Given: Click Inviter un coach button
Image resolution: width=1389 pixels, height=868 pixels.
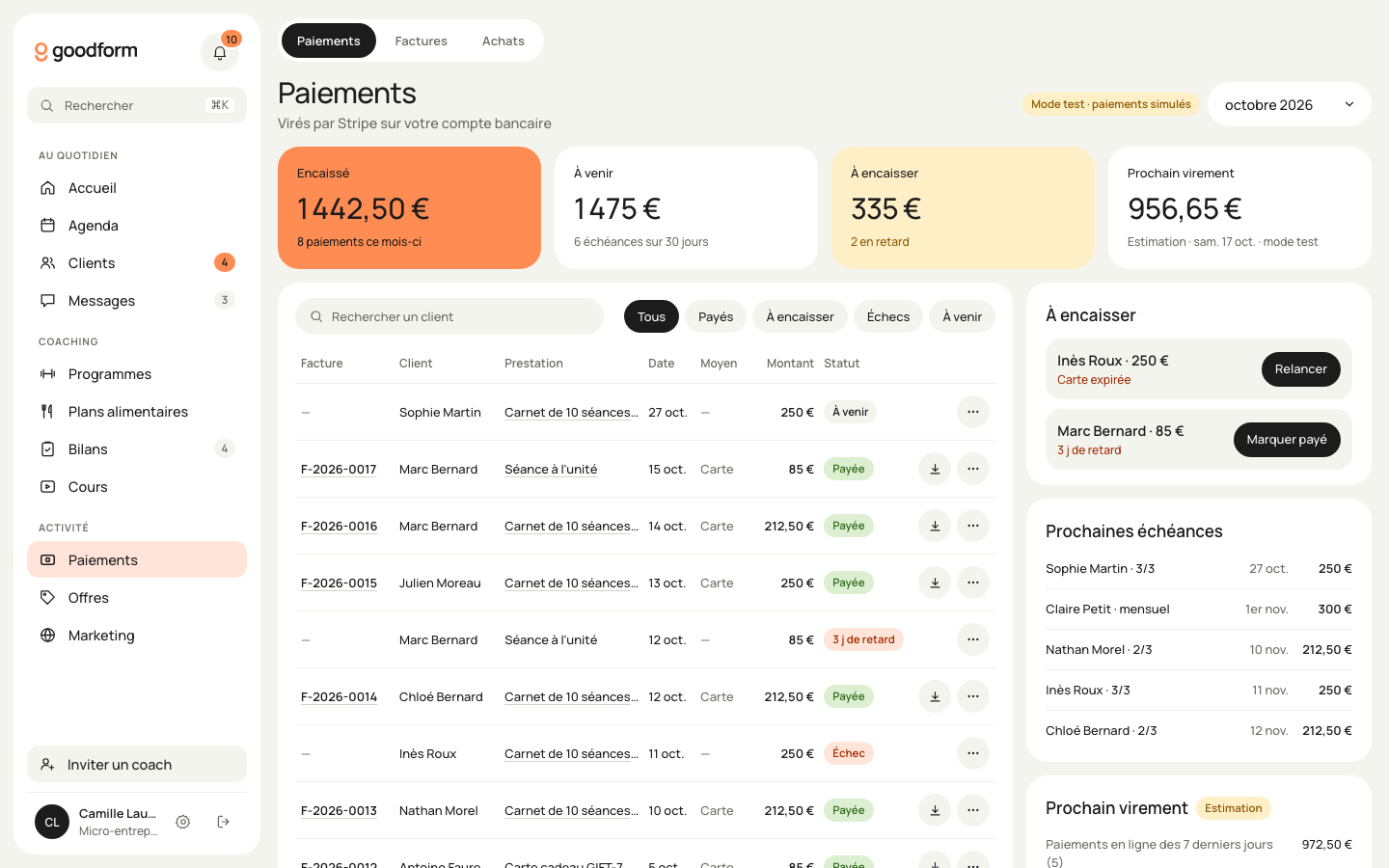Looking at the screenshot, I should (x=137, y=764).
